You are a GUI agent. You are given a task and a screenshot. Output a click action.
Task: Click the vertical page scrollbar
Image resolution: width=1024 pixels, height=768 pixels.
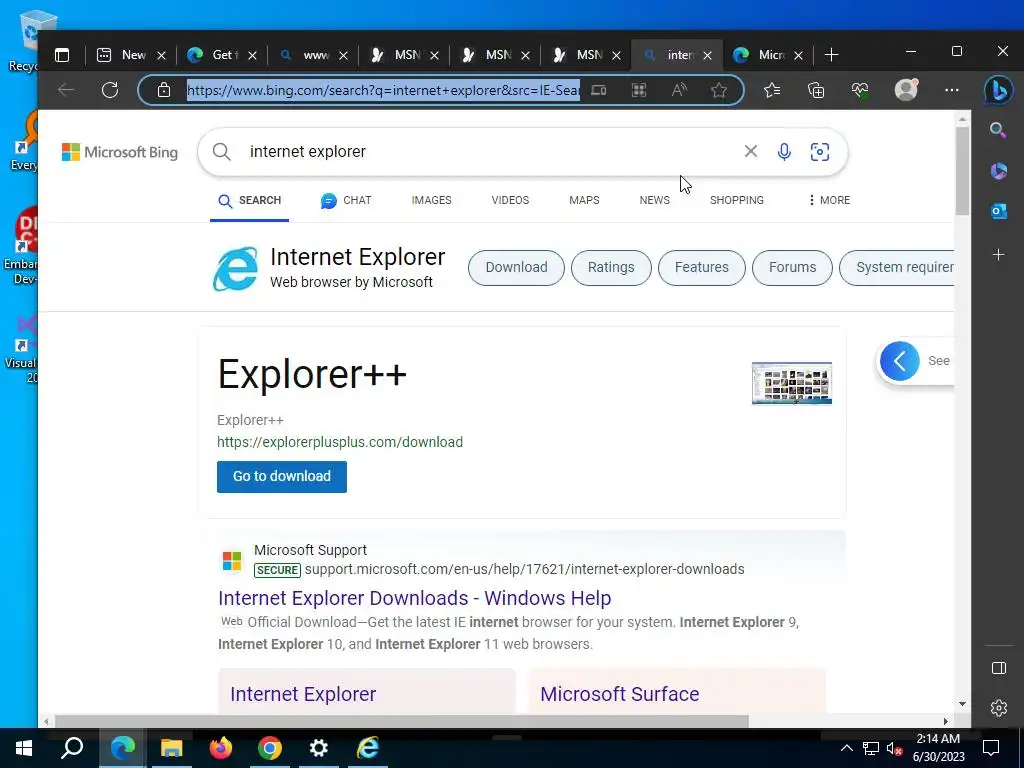962,171
